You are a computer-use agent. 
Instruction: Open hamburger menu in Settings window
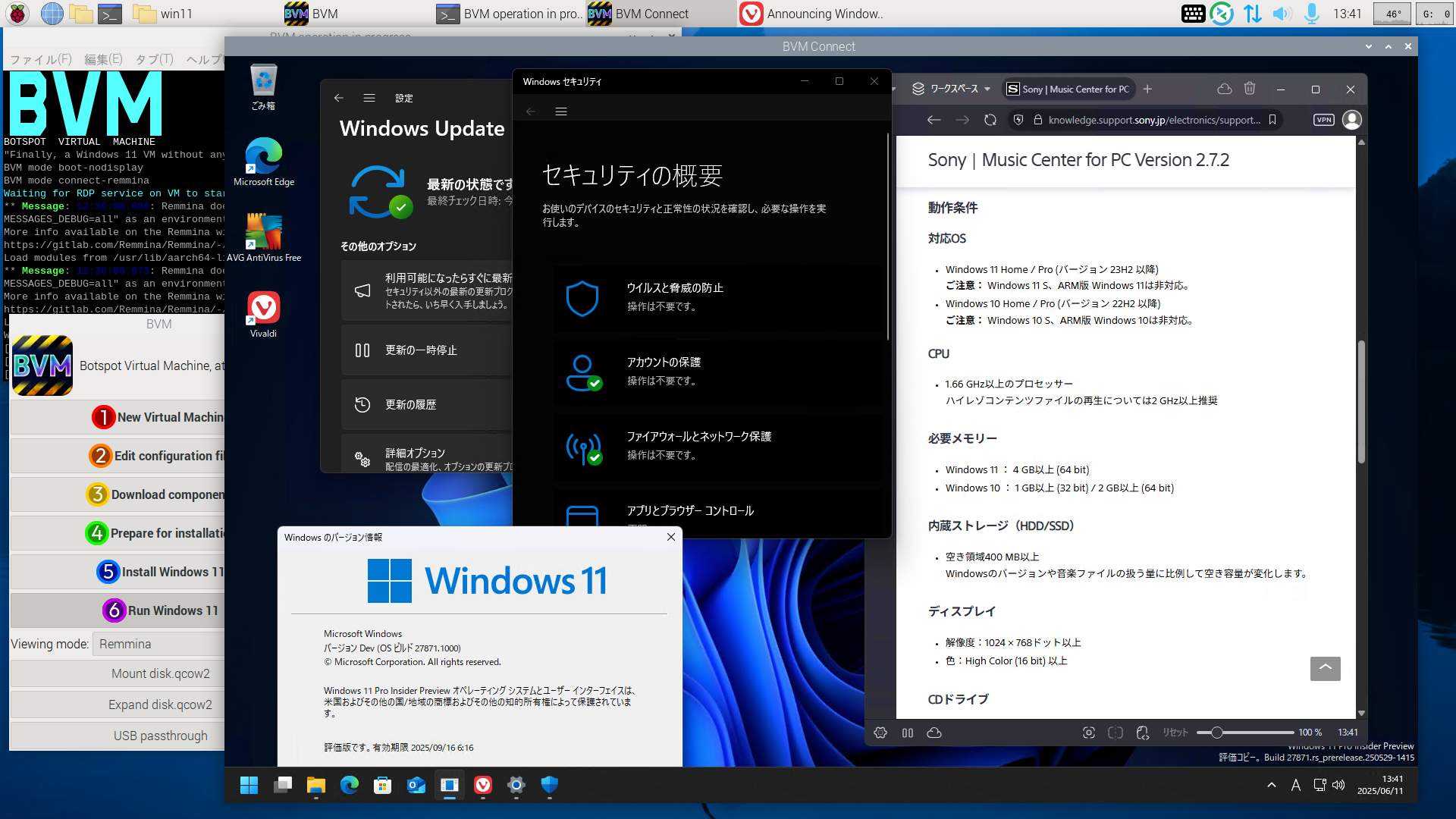[369, 98]
